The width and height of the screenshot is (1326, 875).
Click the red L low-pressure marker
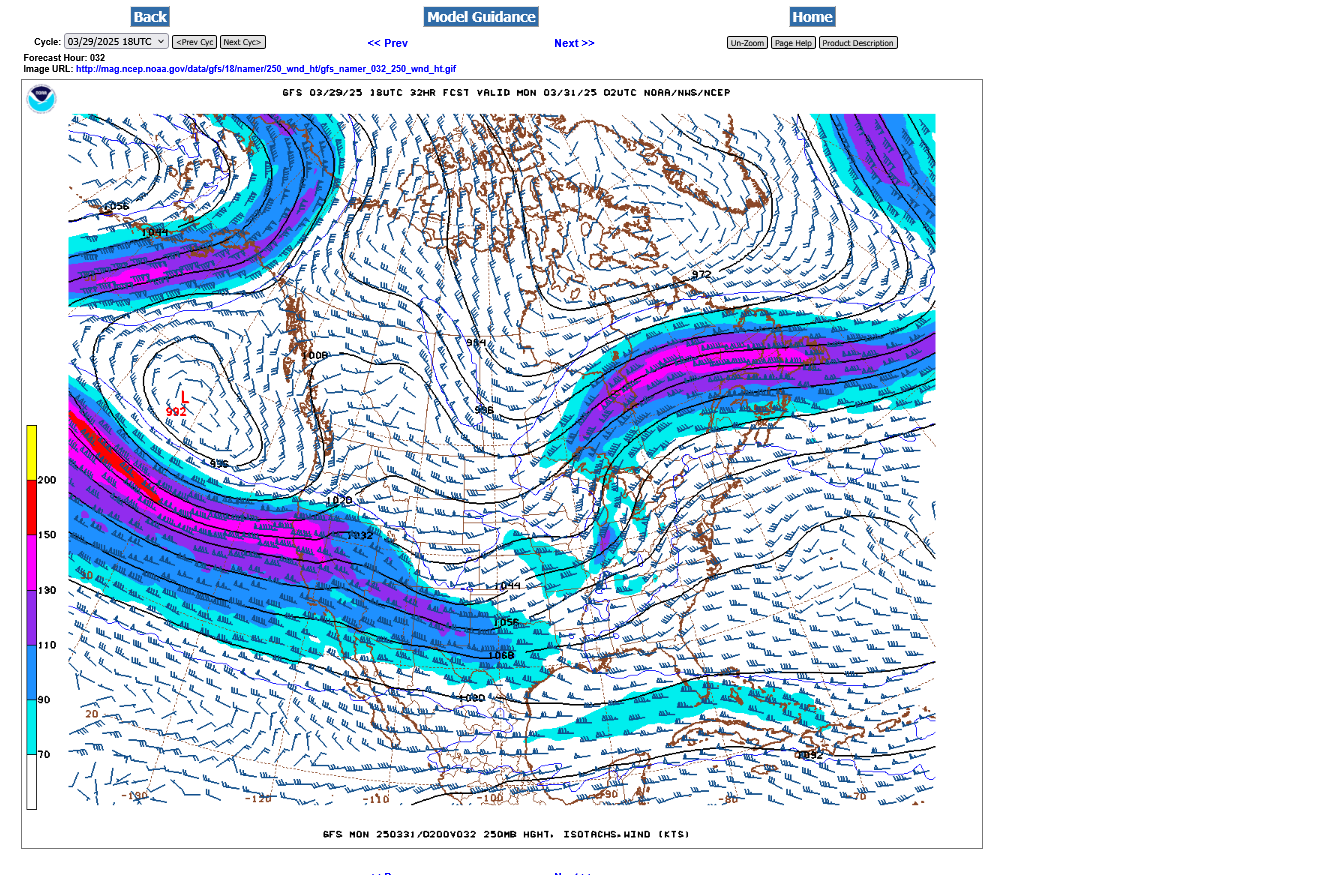184,398
